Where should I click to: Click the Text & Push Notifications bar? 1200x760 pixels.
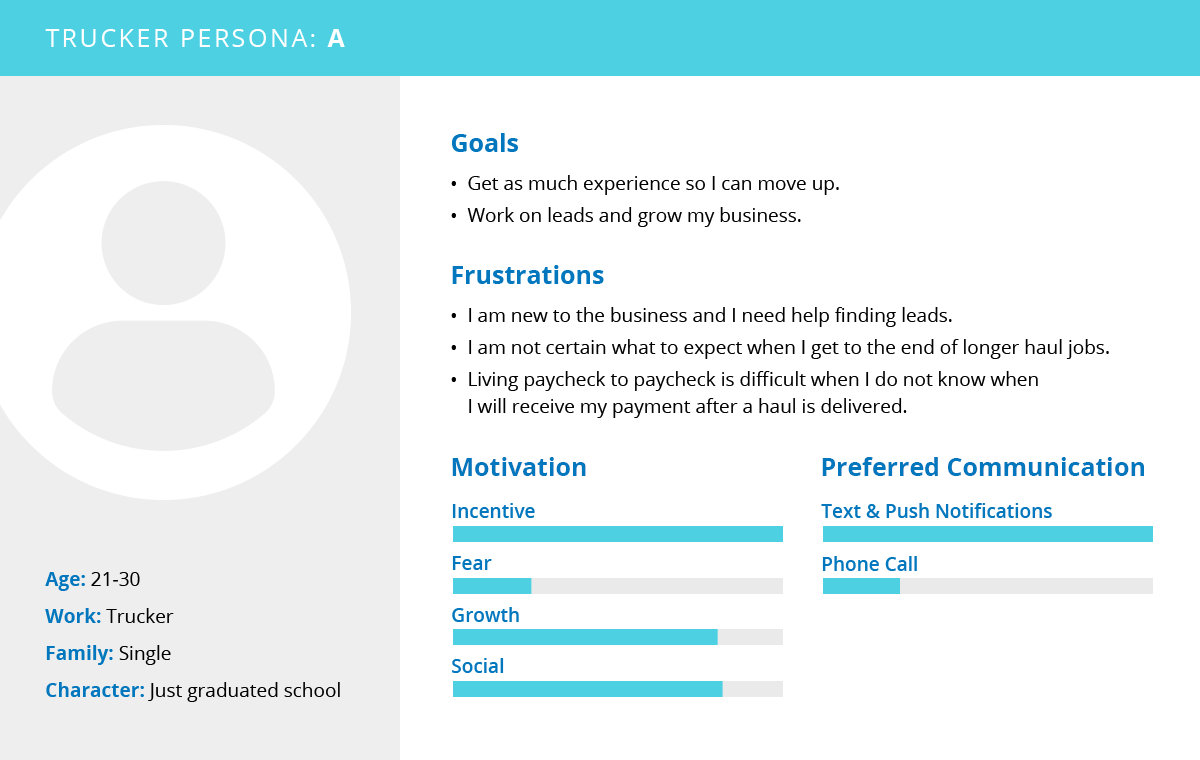tap(988, 534)
